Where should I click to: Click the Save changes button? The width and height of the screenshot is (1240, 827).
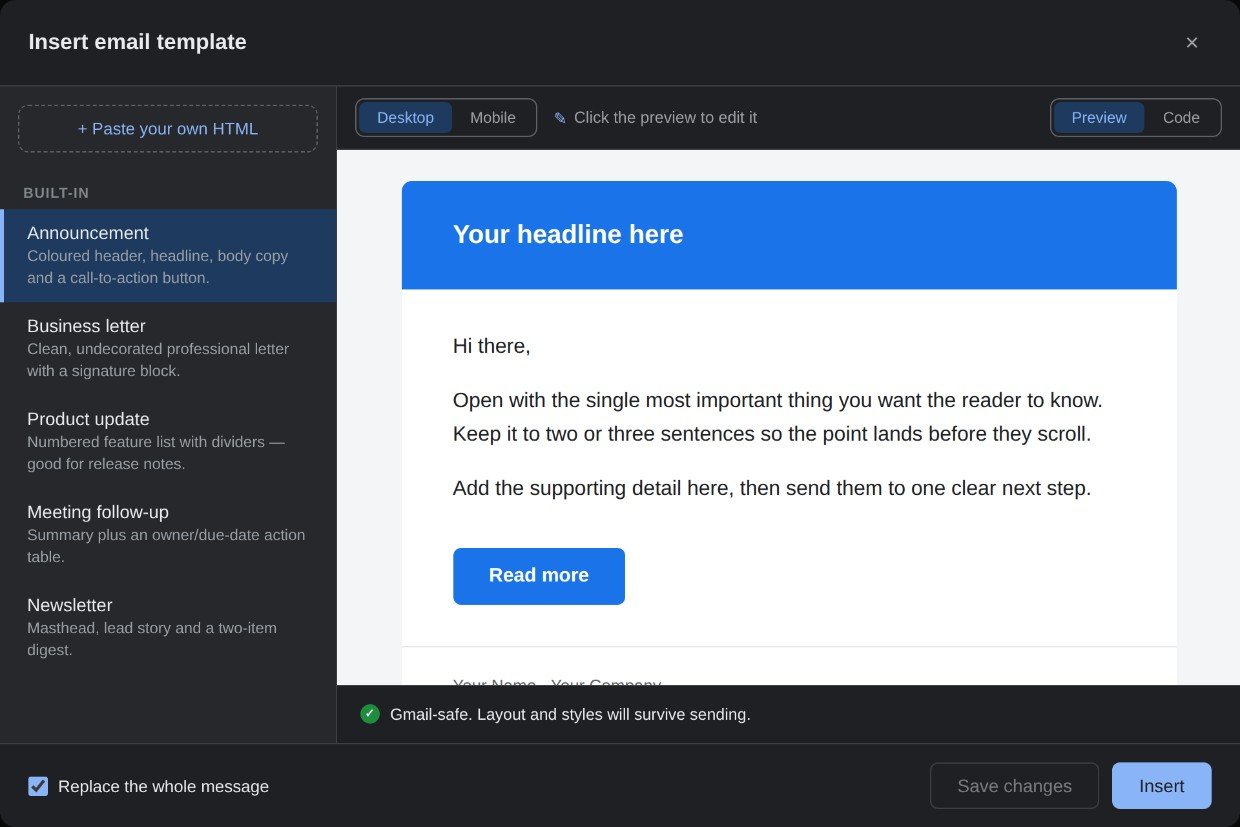pyautogui.click(x=1014, y=786)
